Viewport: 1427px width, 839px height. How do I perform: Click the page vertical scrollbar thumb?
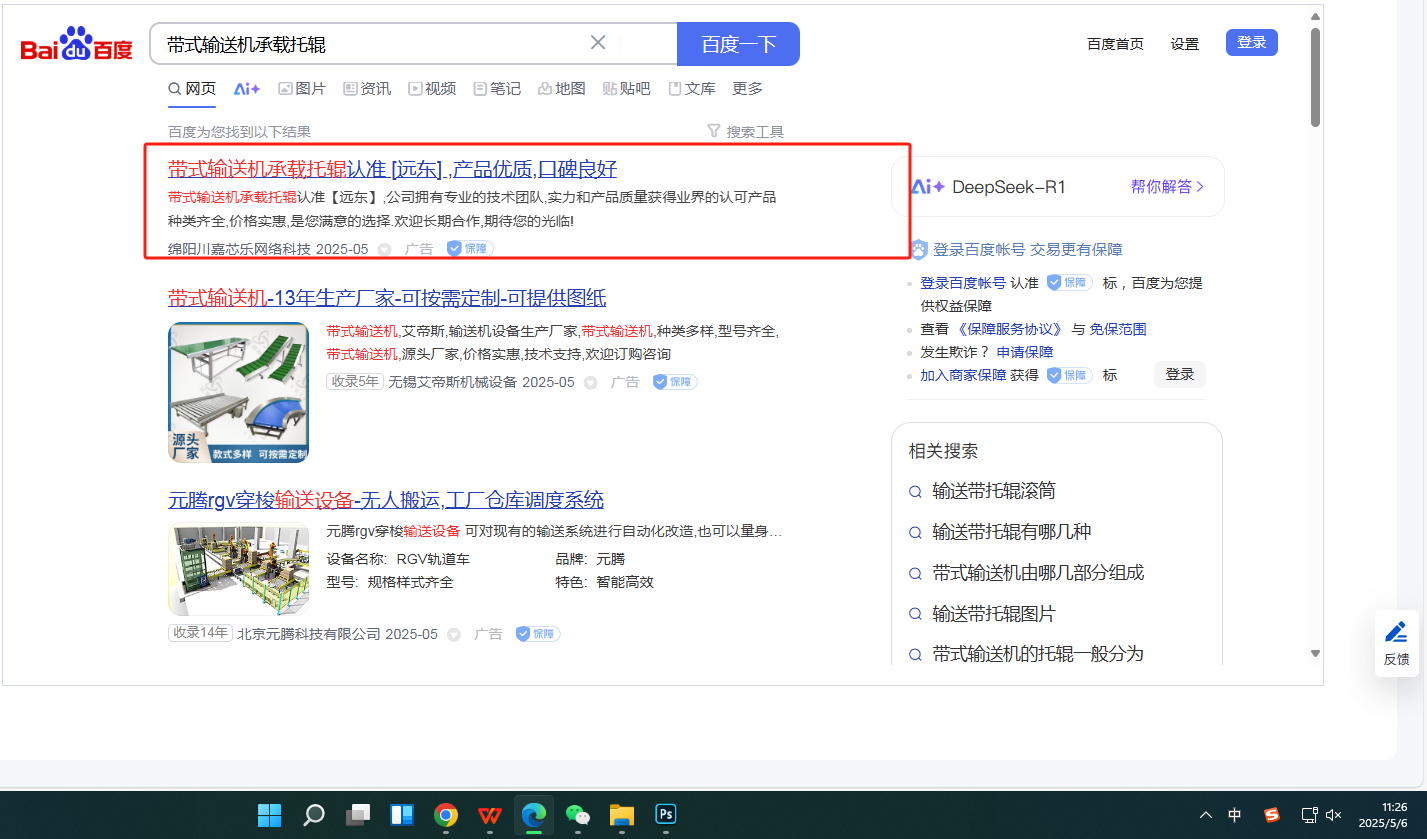[1315, 77]
